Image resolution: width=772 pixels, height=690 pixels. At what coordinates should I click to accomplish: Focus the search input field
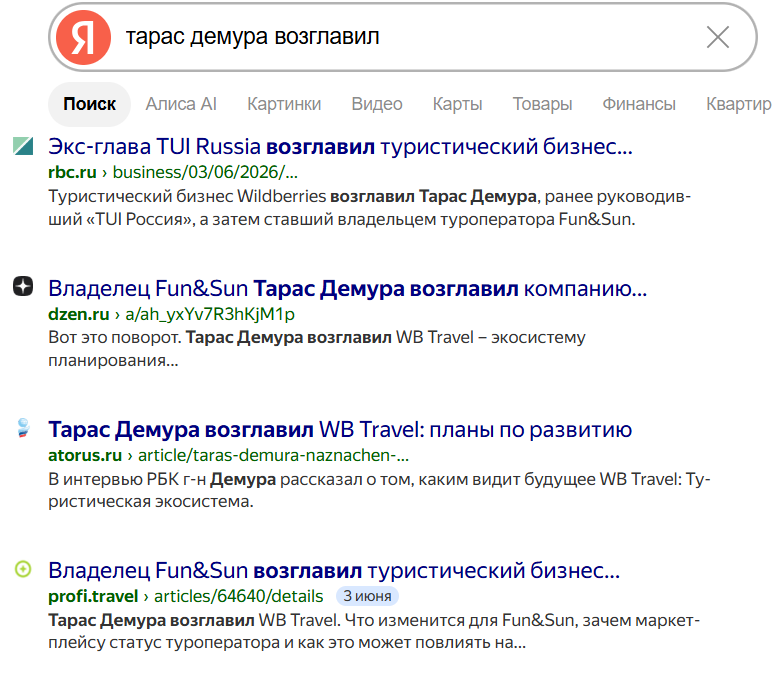point(403,37)
